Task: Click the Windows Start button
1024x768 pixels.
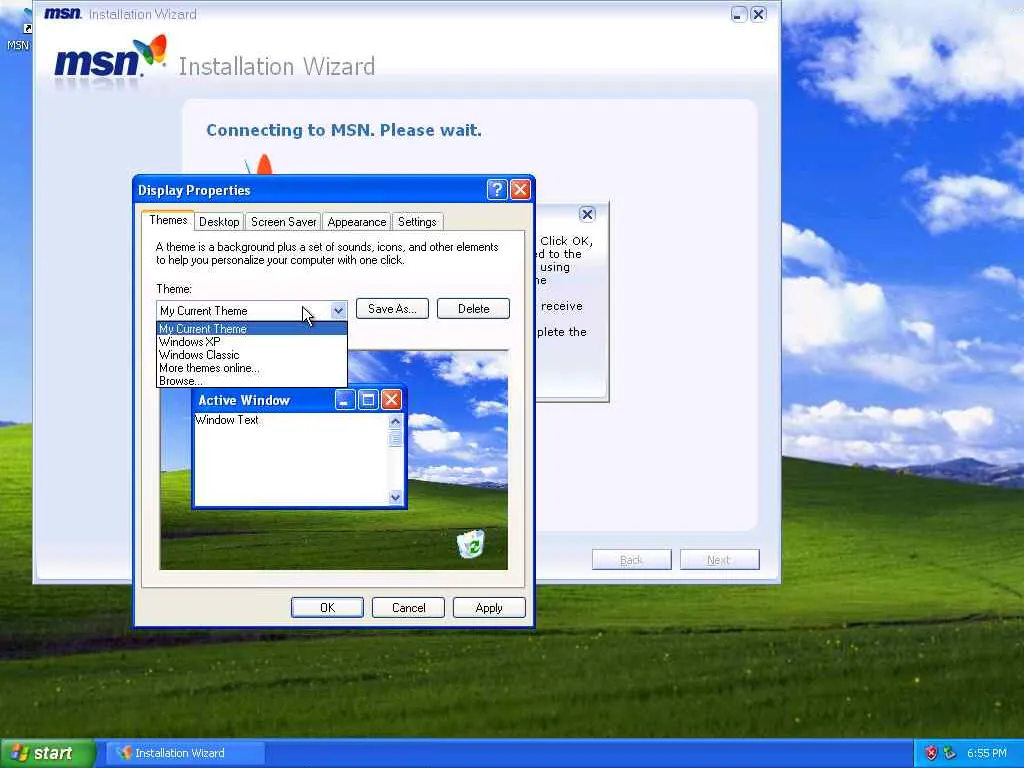Action: [x=48, y=754]
